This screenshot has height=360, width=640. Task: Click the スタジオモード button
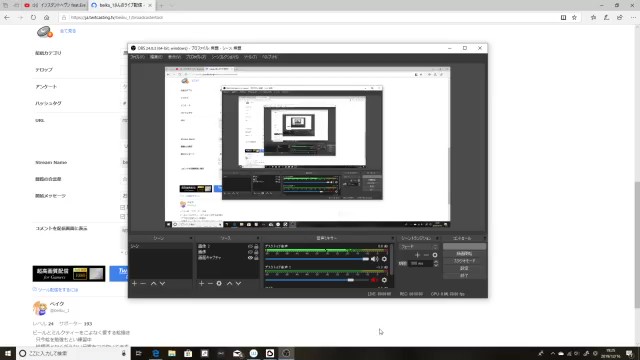tap(464, 261)
